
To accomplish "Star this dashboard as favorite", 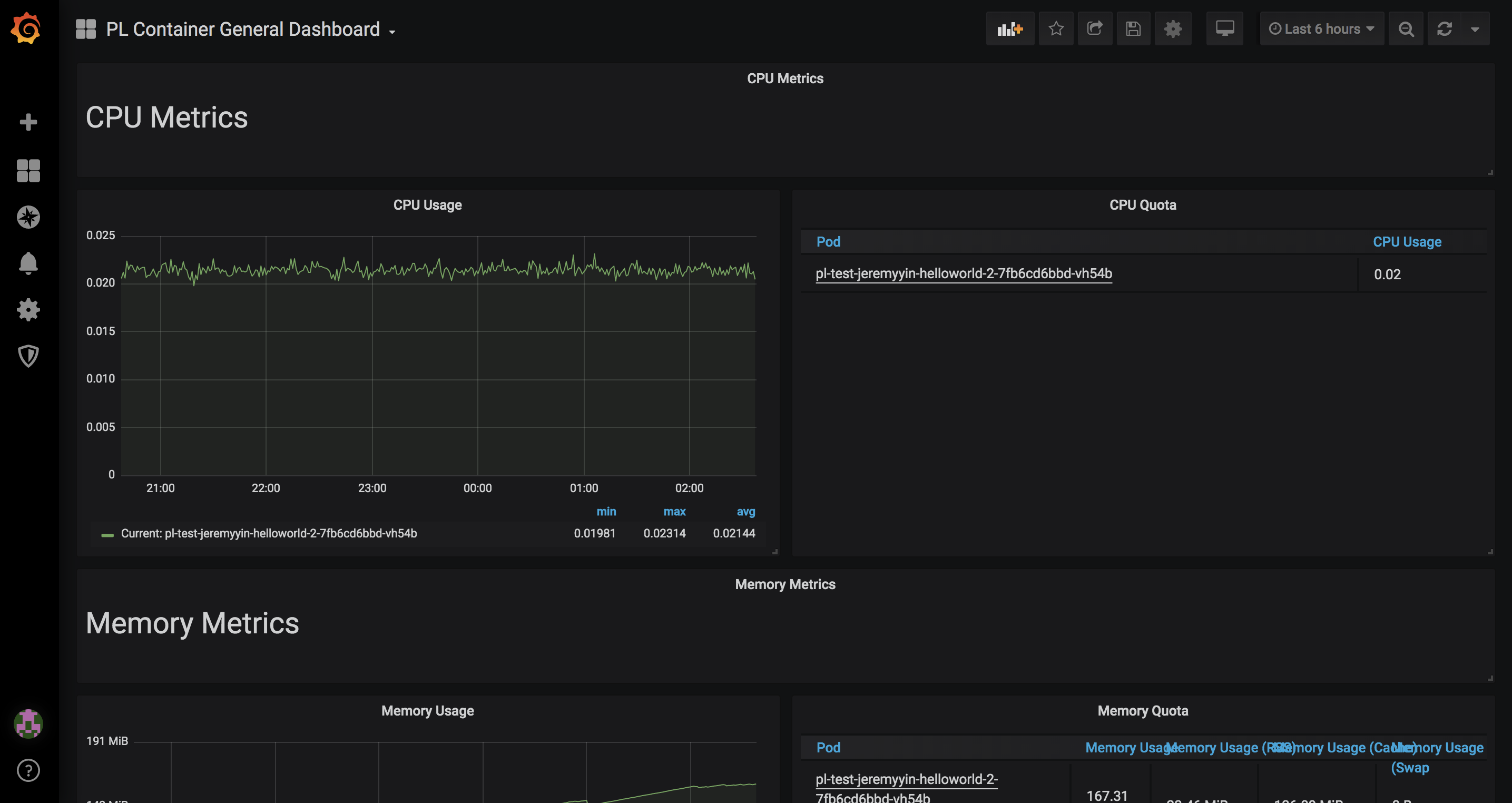I will [1056, 29].
